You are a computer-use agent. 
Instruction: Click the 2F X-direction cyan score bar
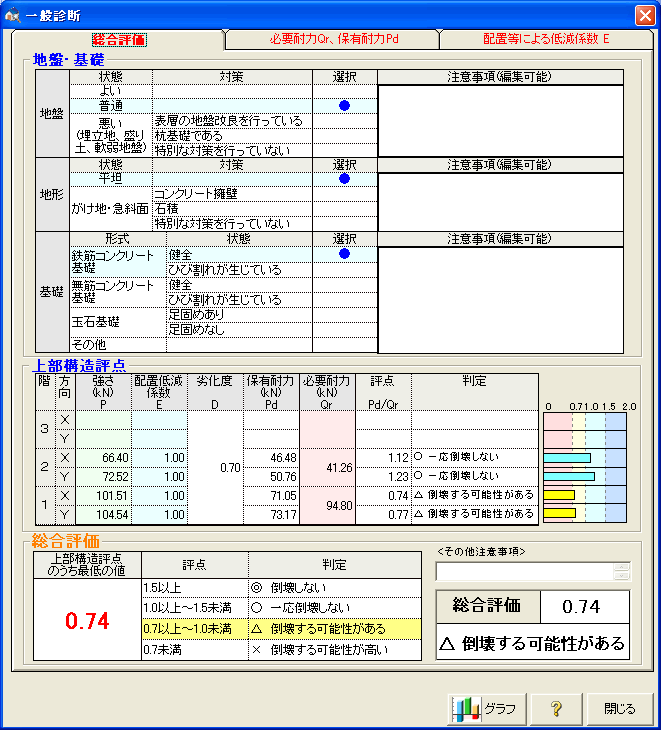click(567, 458)
